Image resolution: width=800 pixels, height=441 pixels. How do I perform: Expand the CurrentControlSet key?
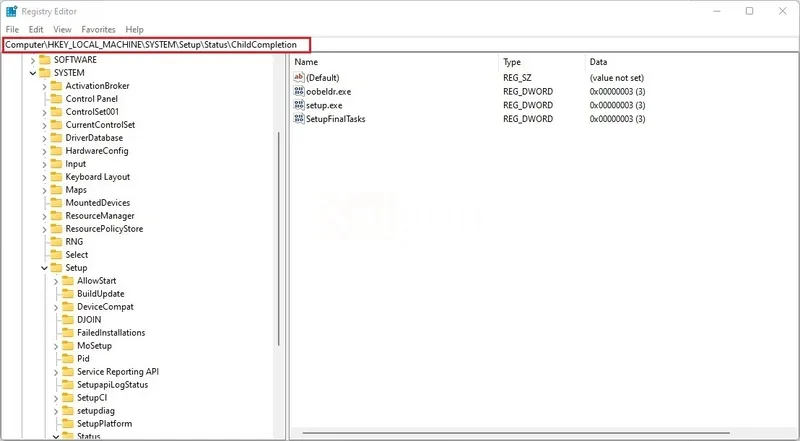[x=44, y=125]
